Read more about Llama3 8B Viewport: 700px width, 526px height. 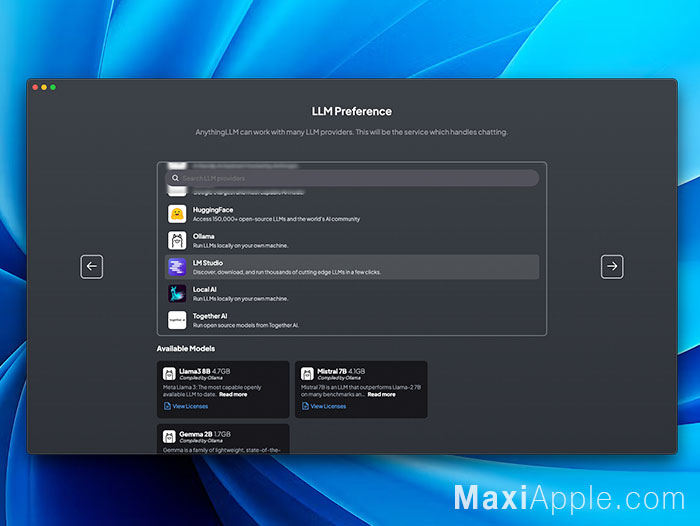(x=233, y=394)
